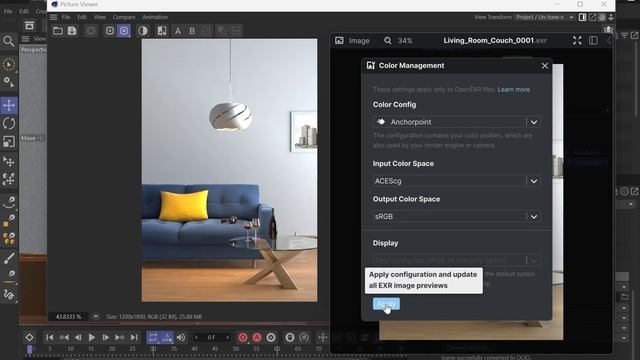Toggle the timeline button right of loop mode
This screenshot has height=360, width=640.
point(167,337)
